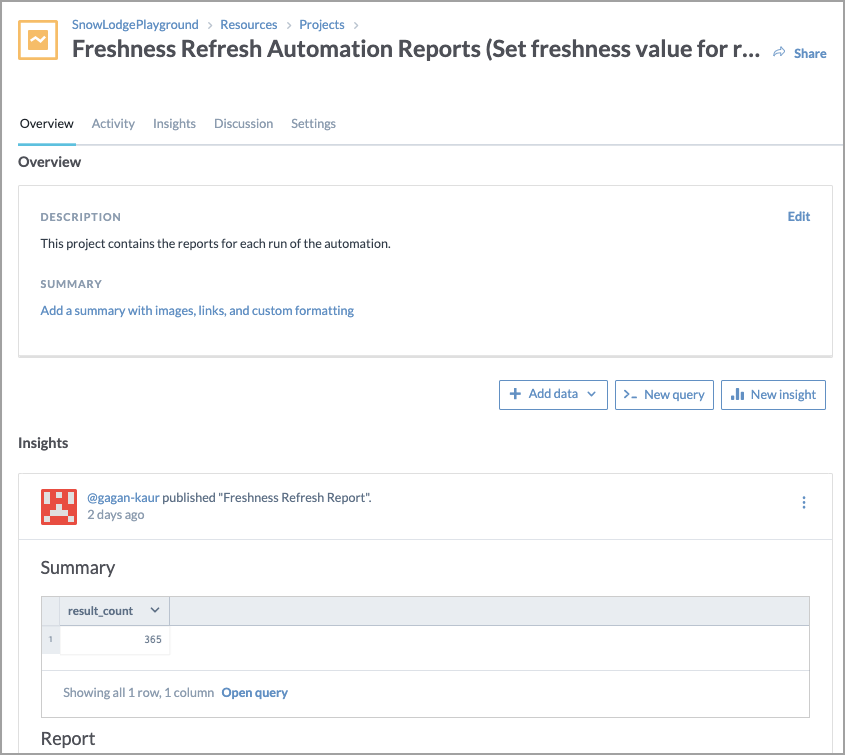The height and width of the screenshot is (755, 845).
Task: Open the @gagan-kaur profile link
Action: coord(123,497)
